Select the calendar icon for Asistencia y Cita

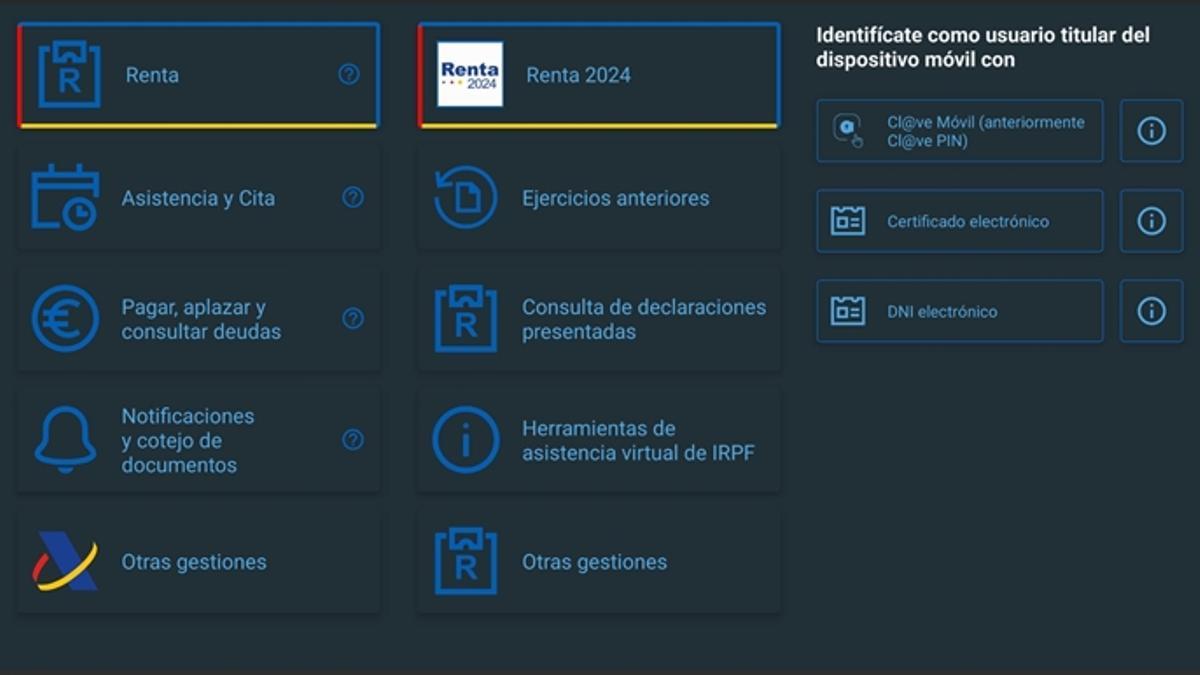(x=65, y=198)
